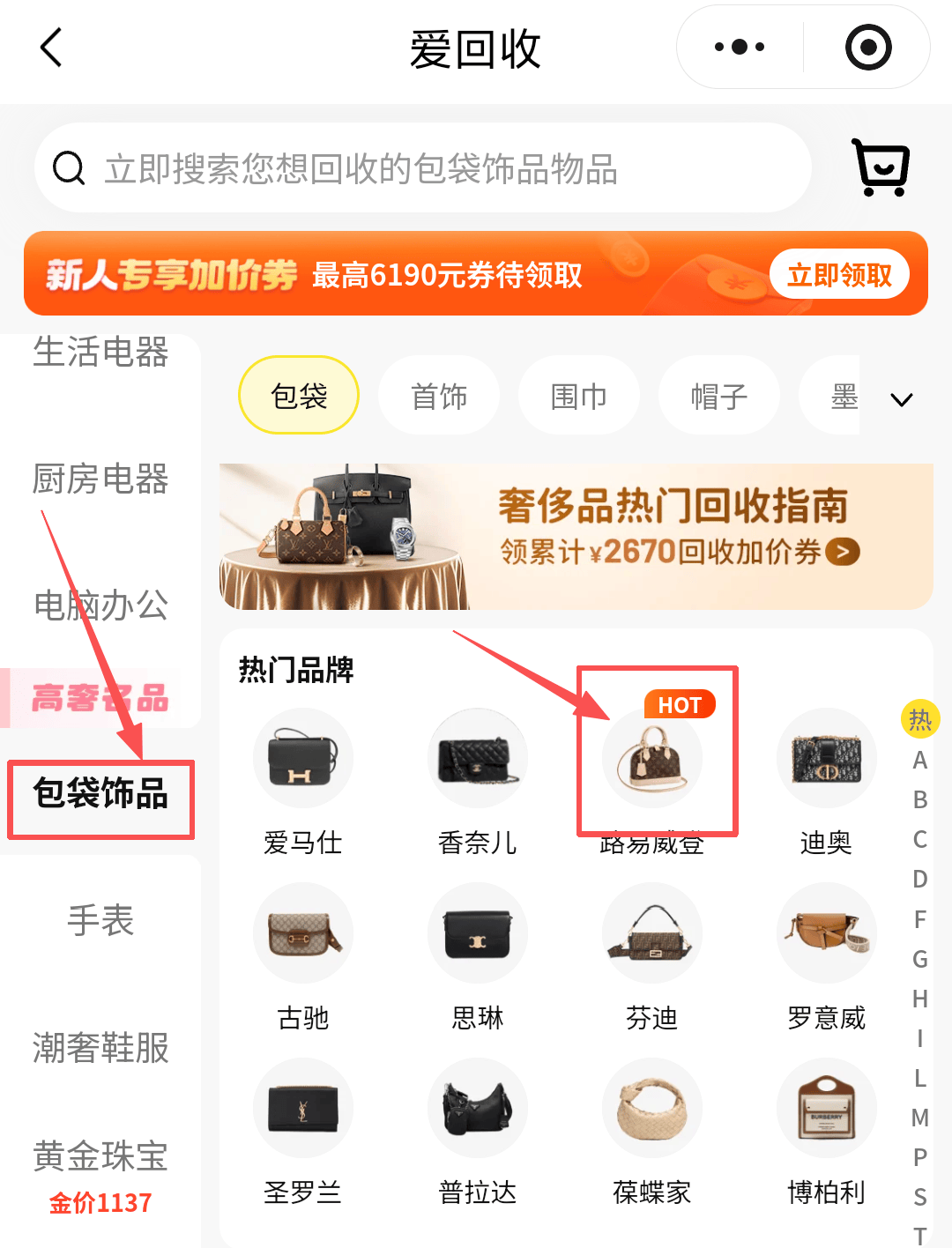Open the Burberry (博柏利) brand icon
This screenshot has height=1248, width=952.
[827, 1108]
